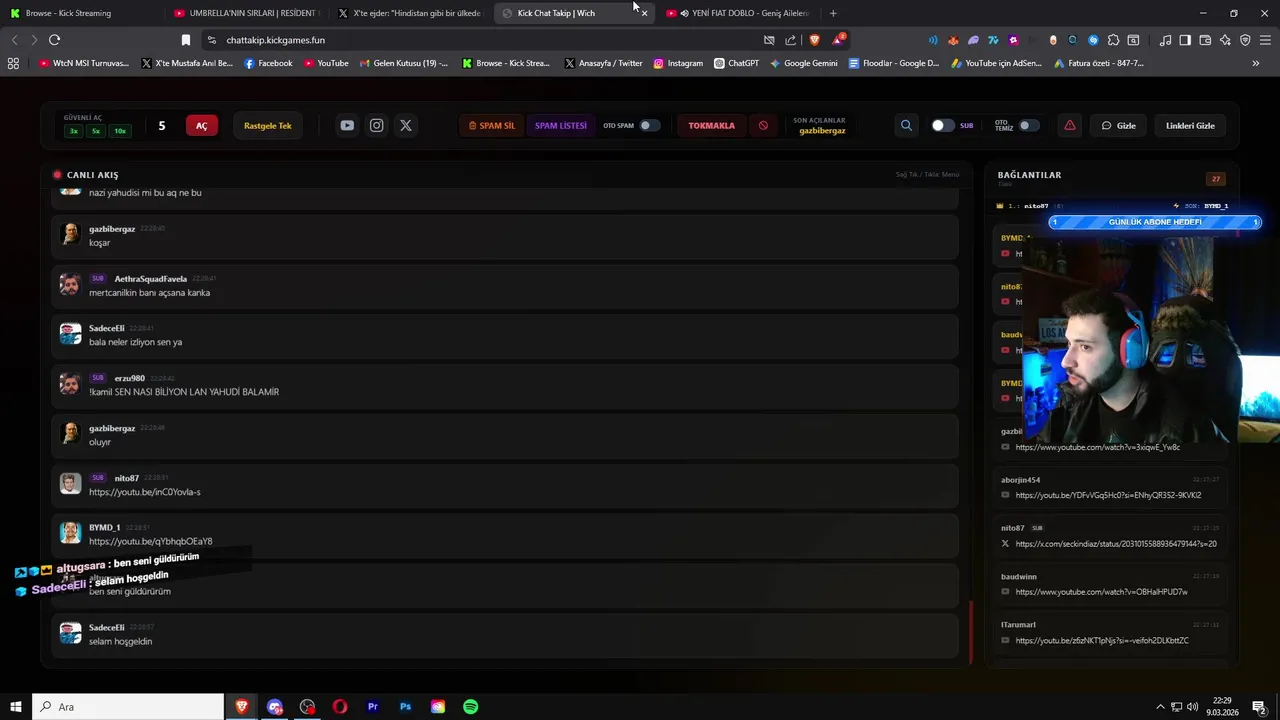Switch to the Browse - Kick Streaming tab
Image resolution: width=1280 pixels, height=720 pixels.
(x=80, y=13)
